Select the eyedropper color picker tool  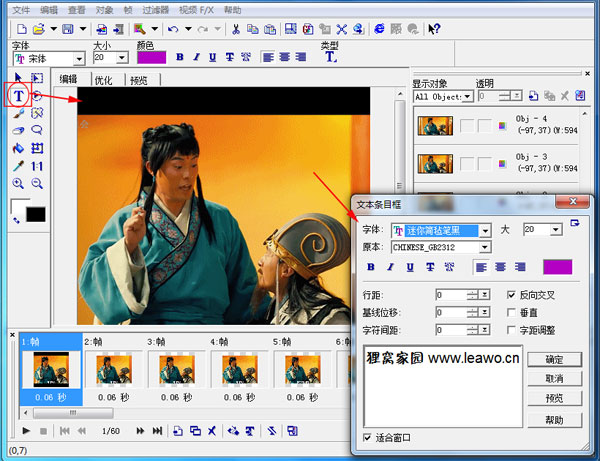(x=18, y=166)
